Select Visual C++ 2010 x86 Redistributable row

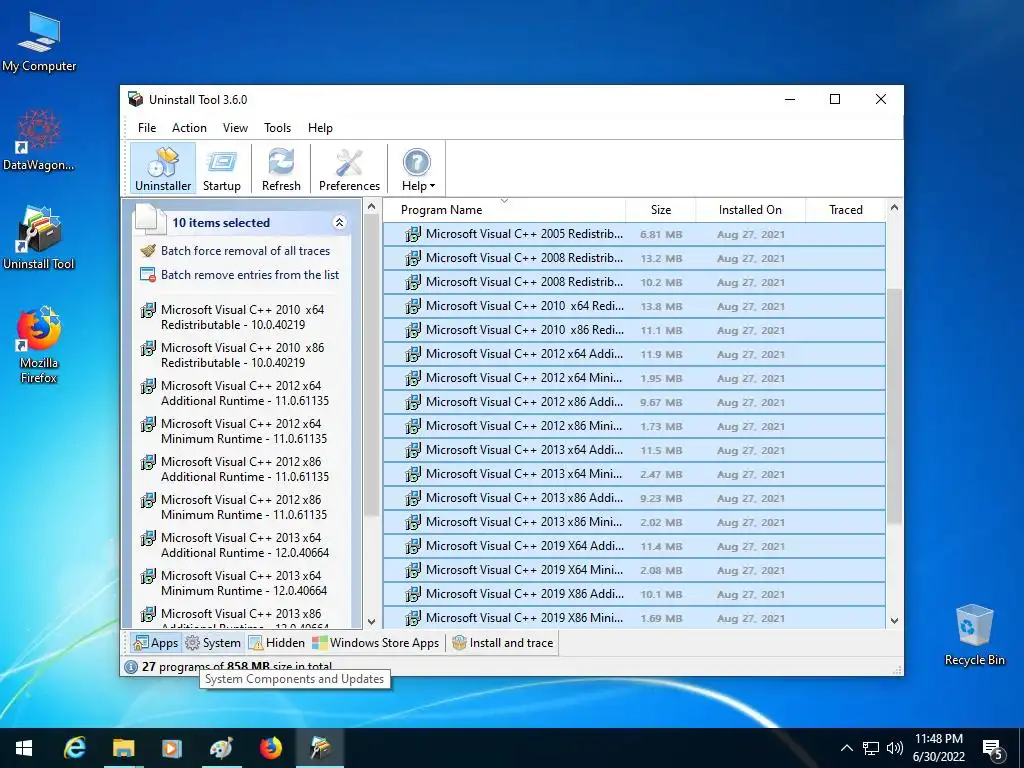[x=634, y=330]
